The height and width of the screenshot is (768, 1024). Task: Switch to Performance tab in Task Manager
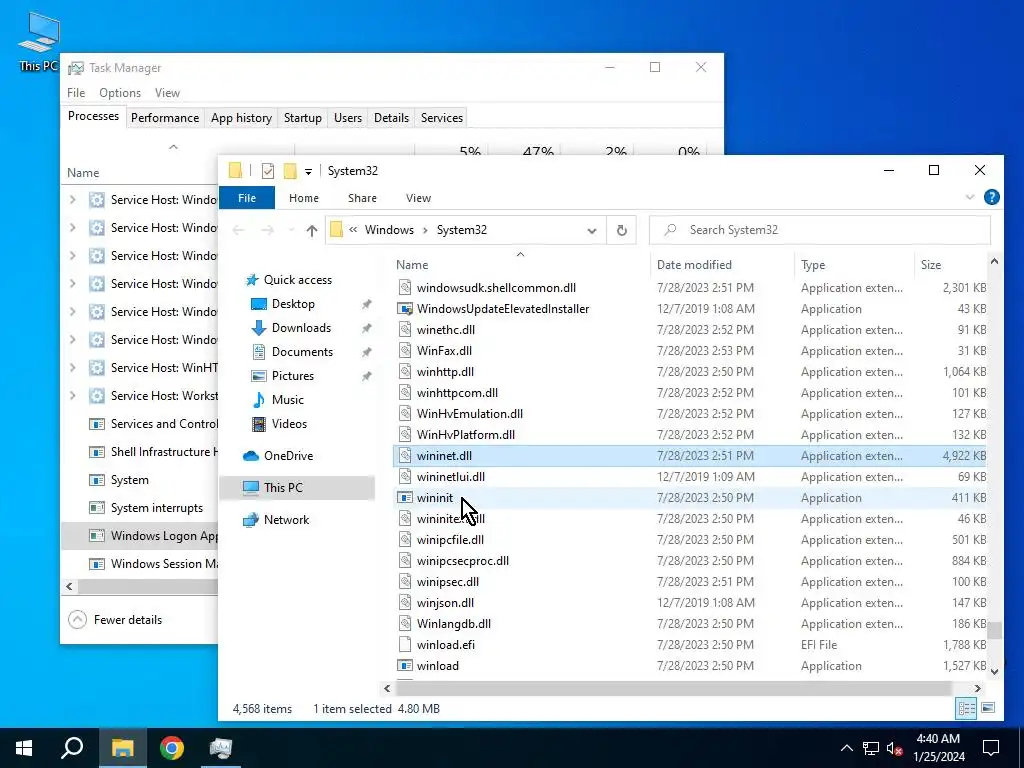pos(165,118)
